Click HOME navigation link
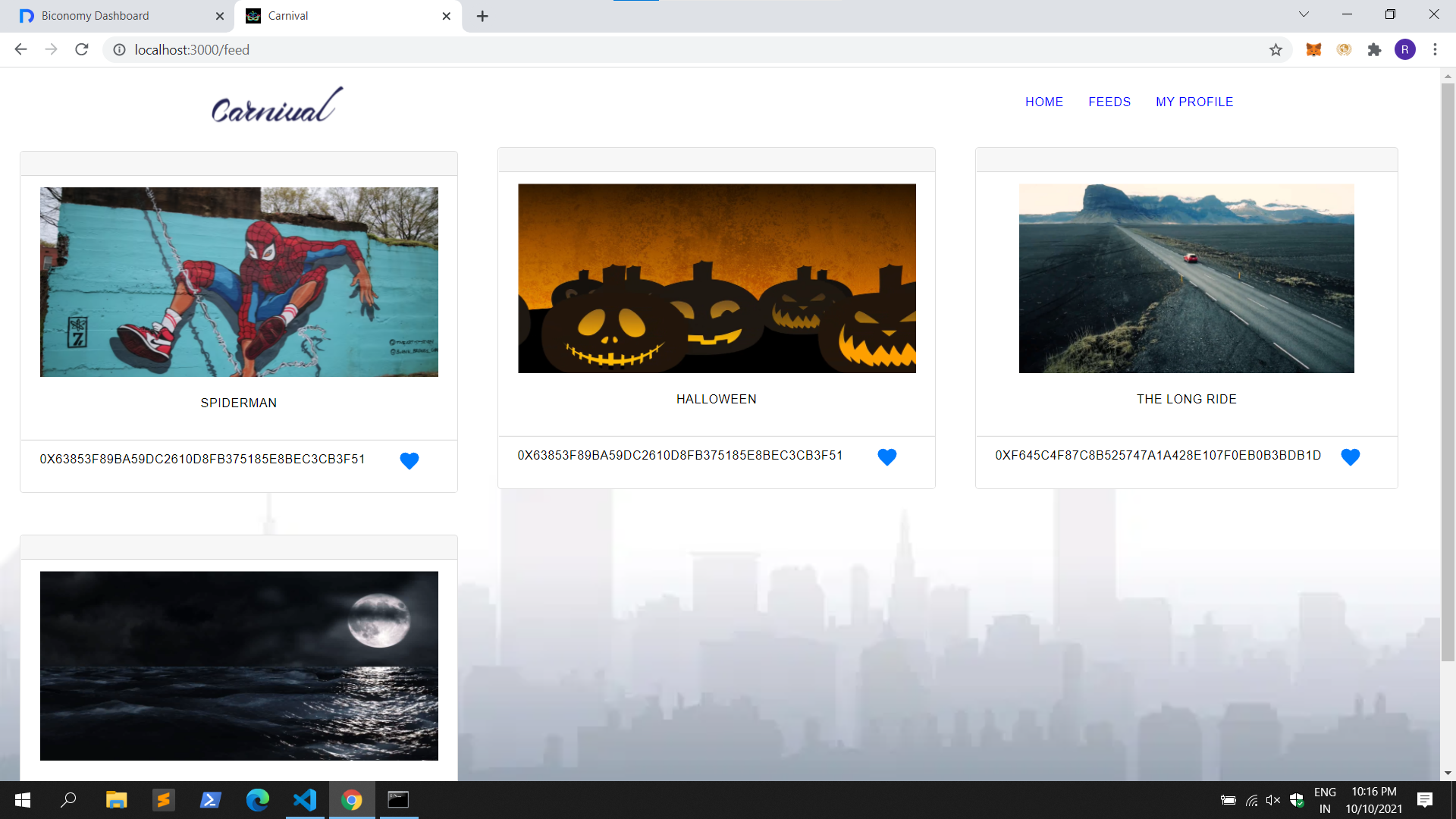Screen dimensions: 1456x819 [x=1043, y=102]
